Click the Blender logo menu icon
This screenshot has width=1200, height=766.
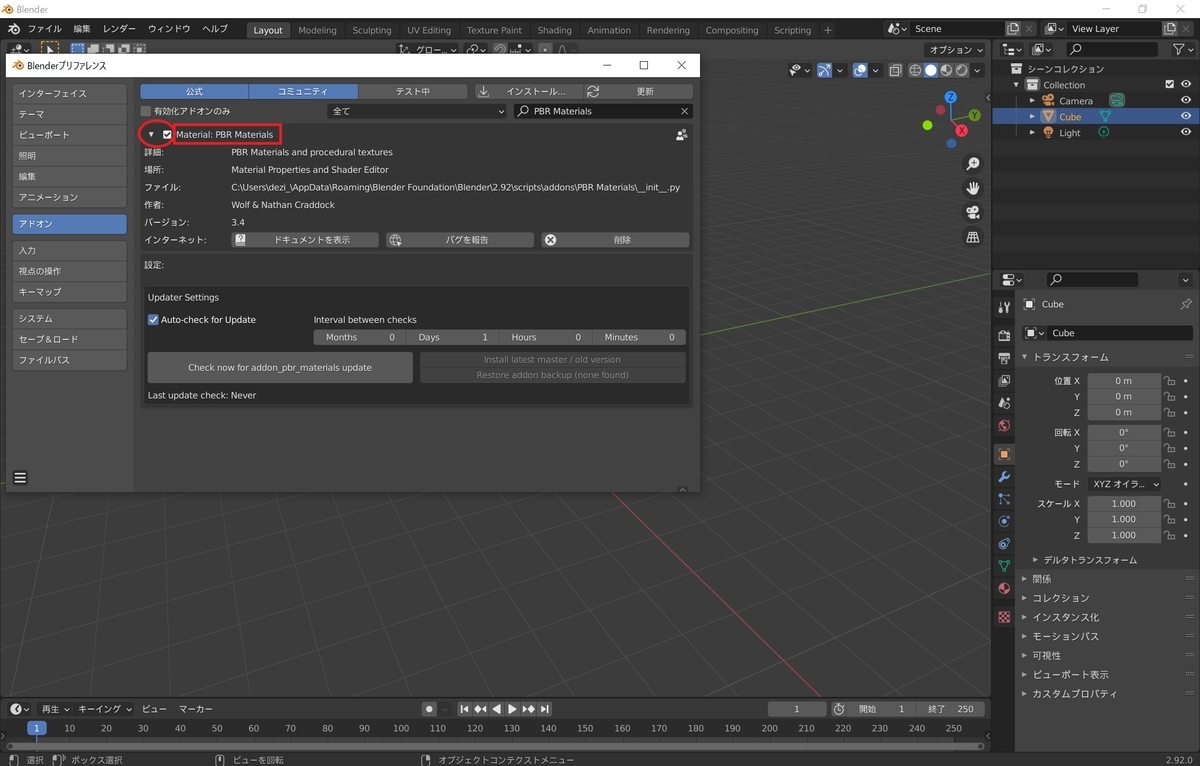point(14,30)
